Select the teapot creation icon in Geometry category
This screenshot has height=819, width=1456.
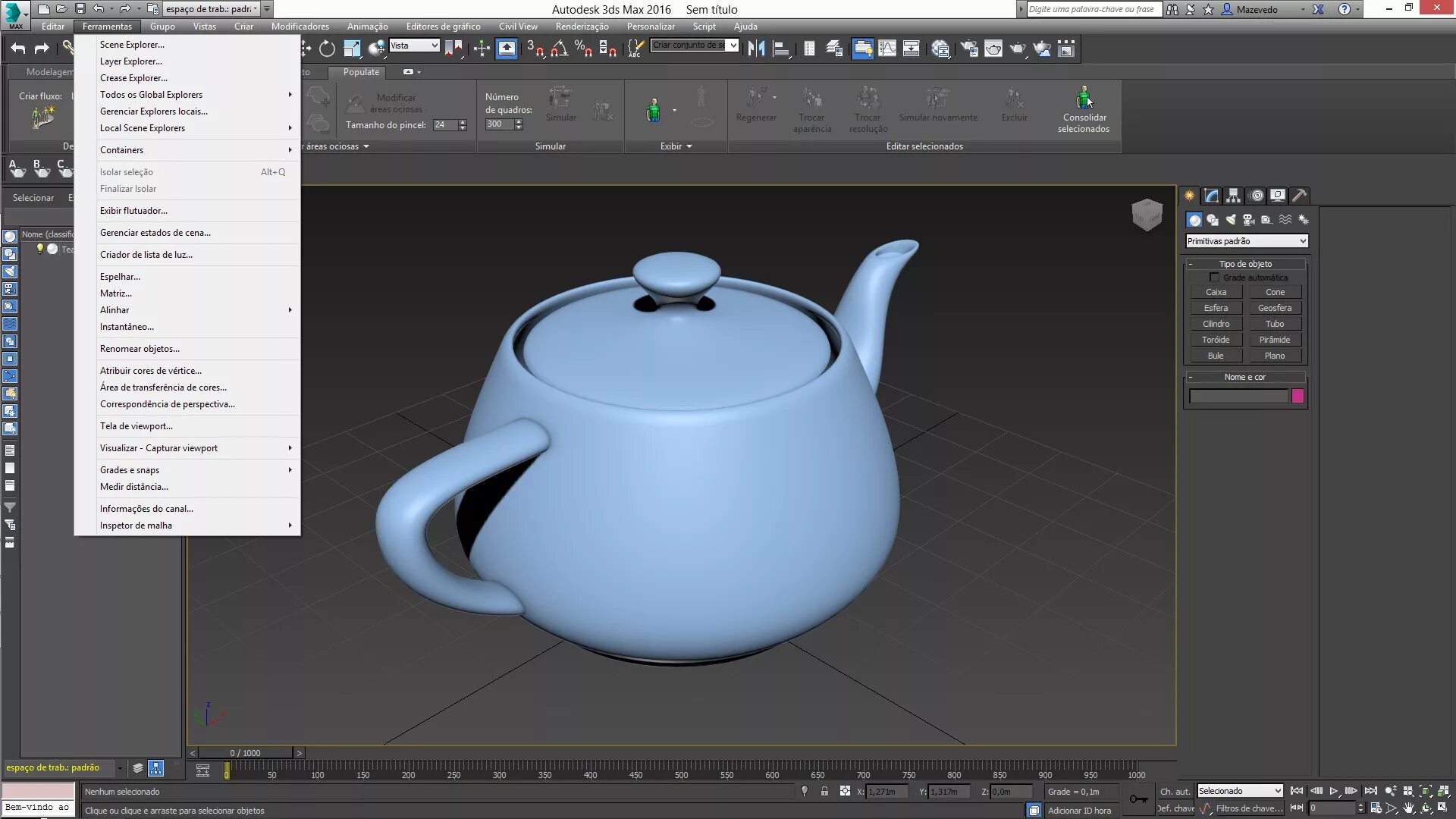[1215, 356]
